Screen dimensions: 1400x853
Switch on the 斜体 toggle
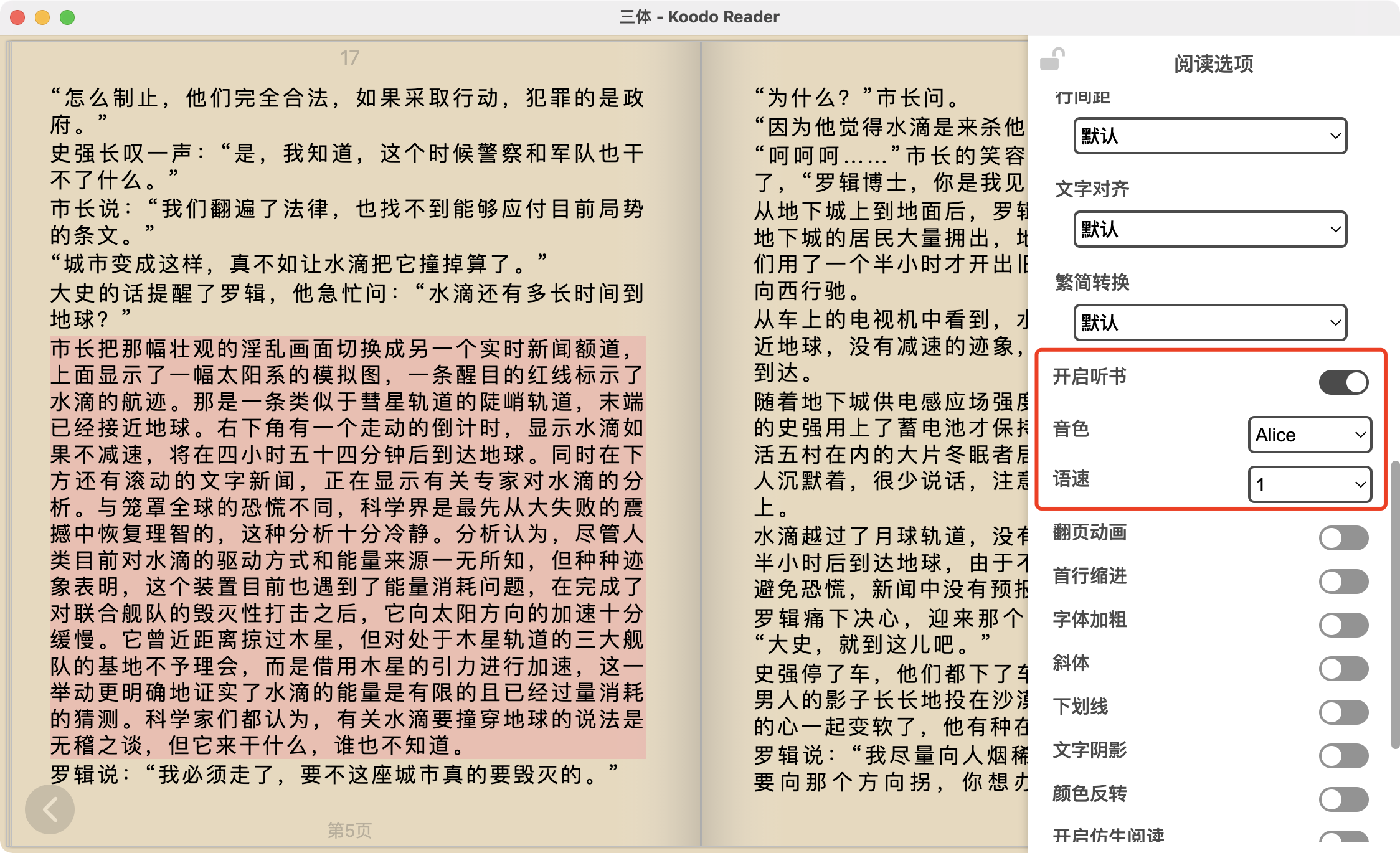[1343, 669]
